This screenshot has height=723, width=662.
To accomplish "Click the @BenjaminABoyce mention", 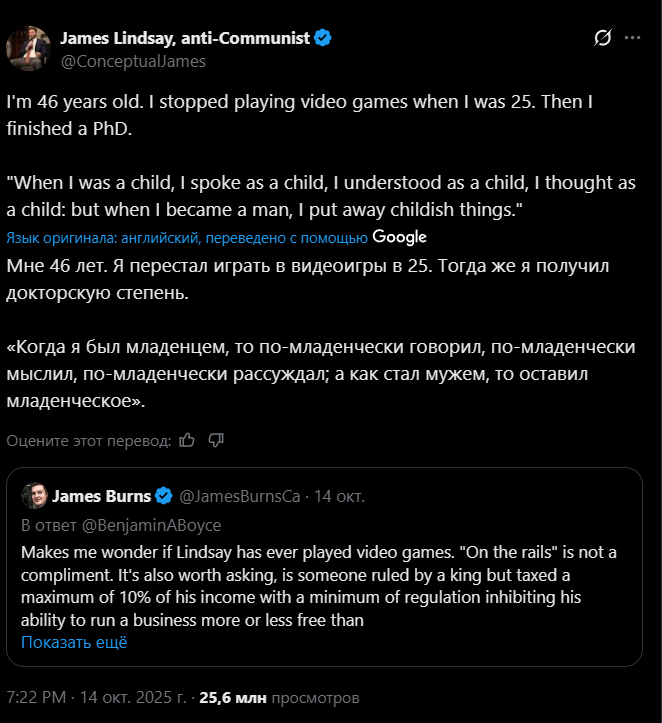I will [151, 525].
